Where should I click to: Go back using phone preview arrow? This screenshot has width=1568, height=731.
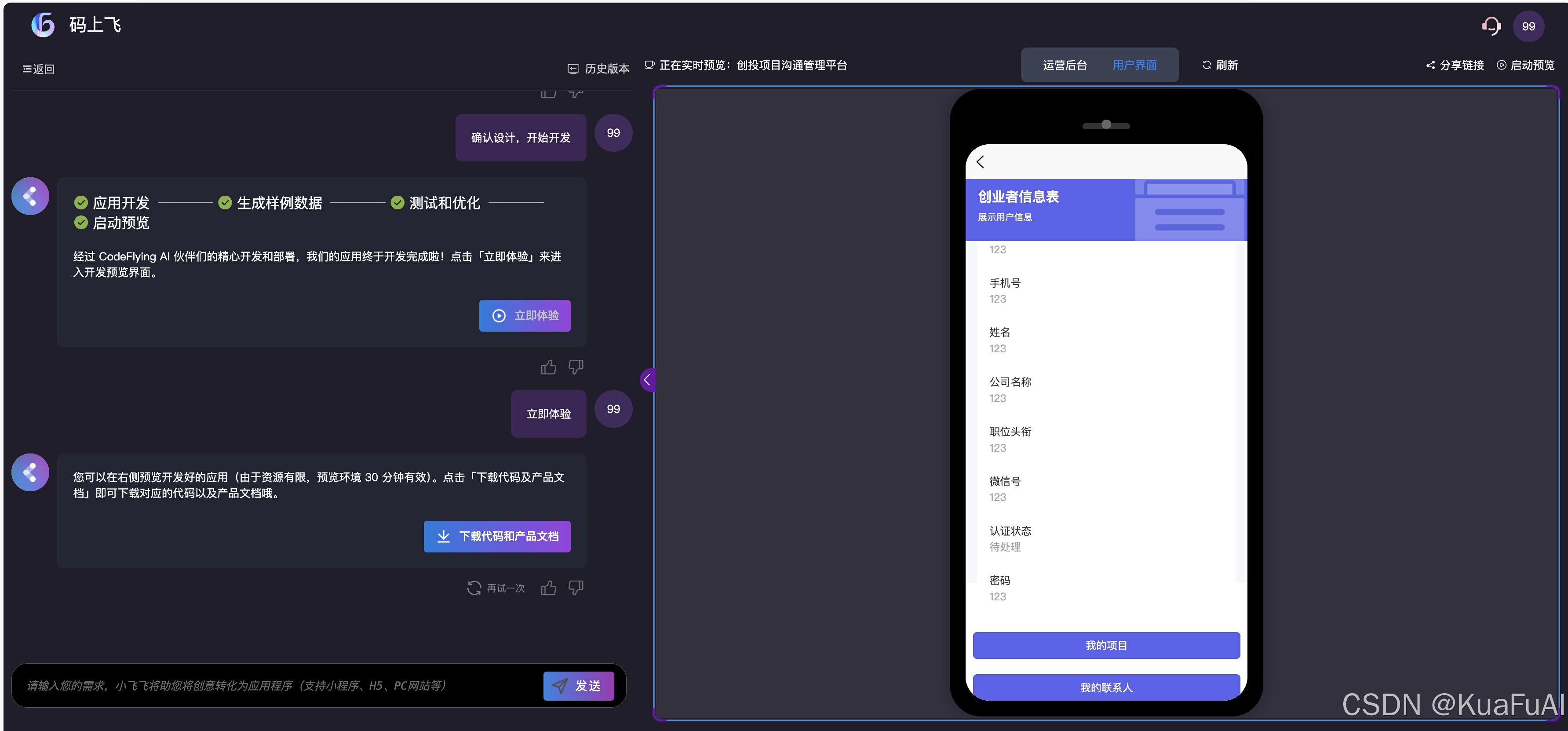(x=980, y=162)
